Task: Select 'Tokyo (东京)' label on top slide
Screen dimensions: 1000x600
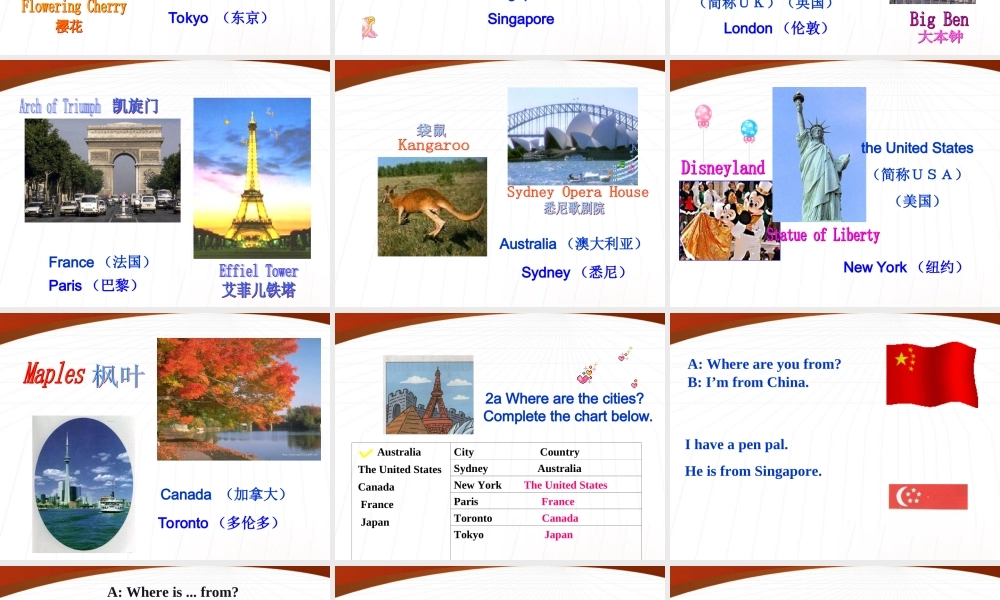Action: 218,18
